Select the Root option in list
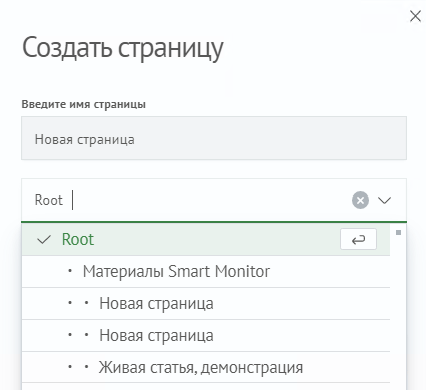This screenshot has width=426, height=390. click(206, 239)
